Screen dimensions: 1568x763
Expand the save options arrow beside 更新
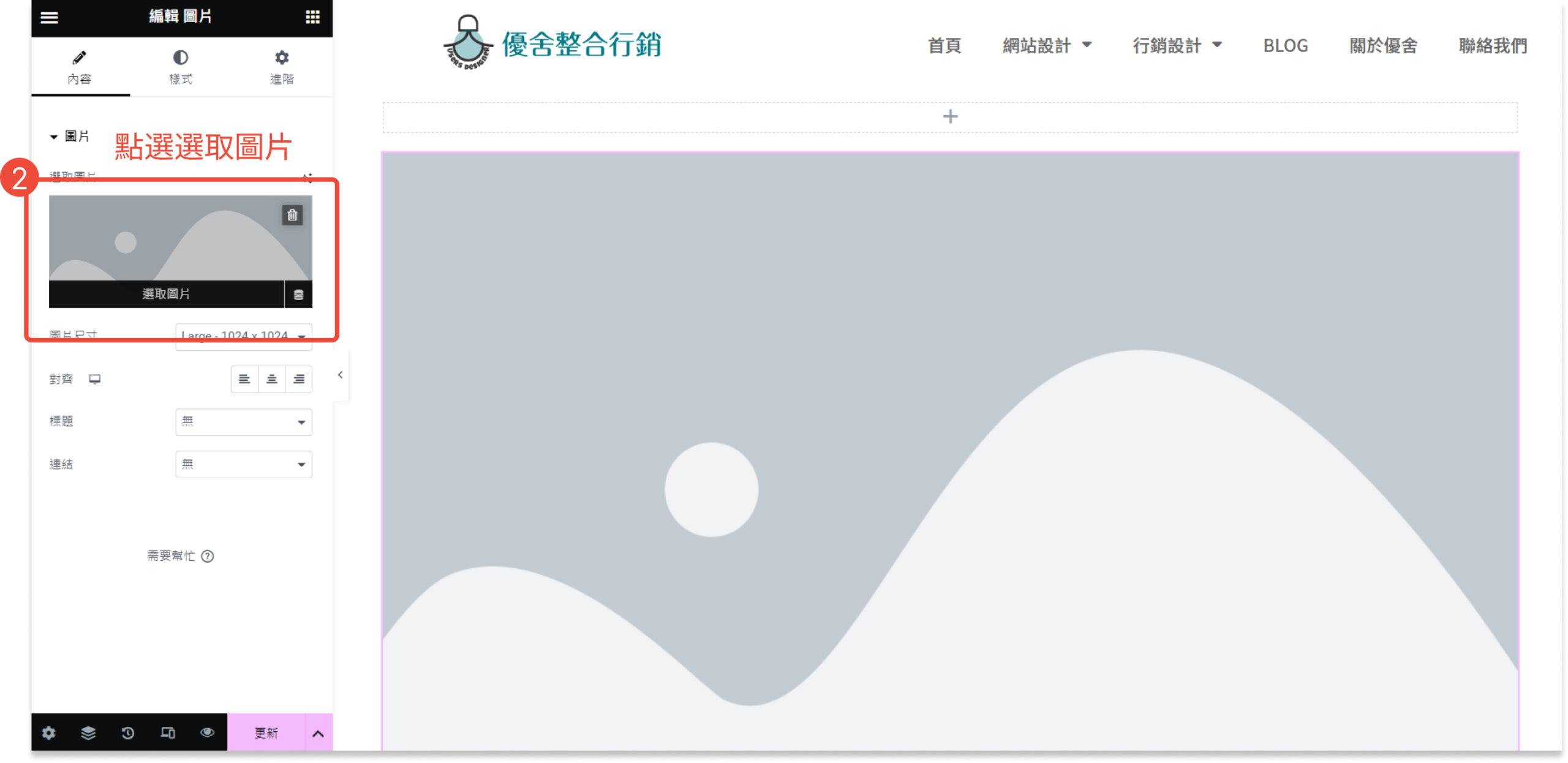(x=318, y=733)
